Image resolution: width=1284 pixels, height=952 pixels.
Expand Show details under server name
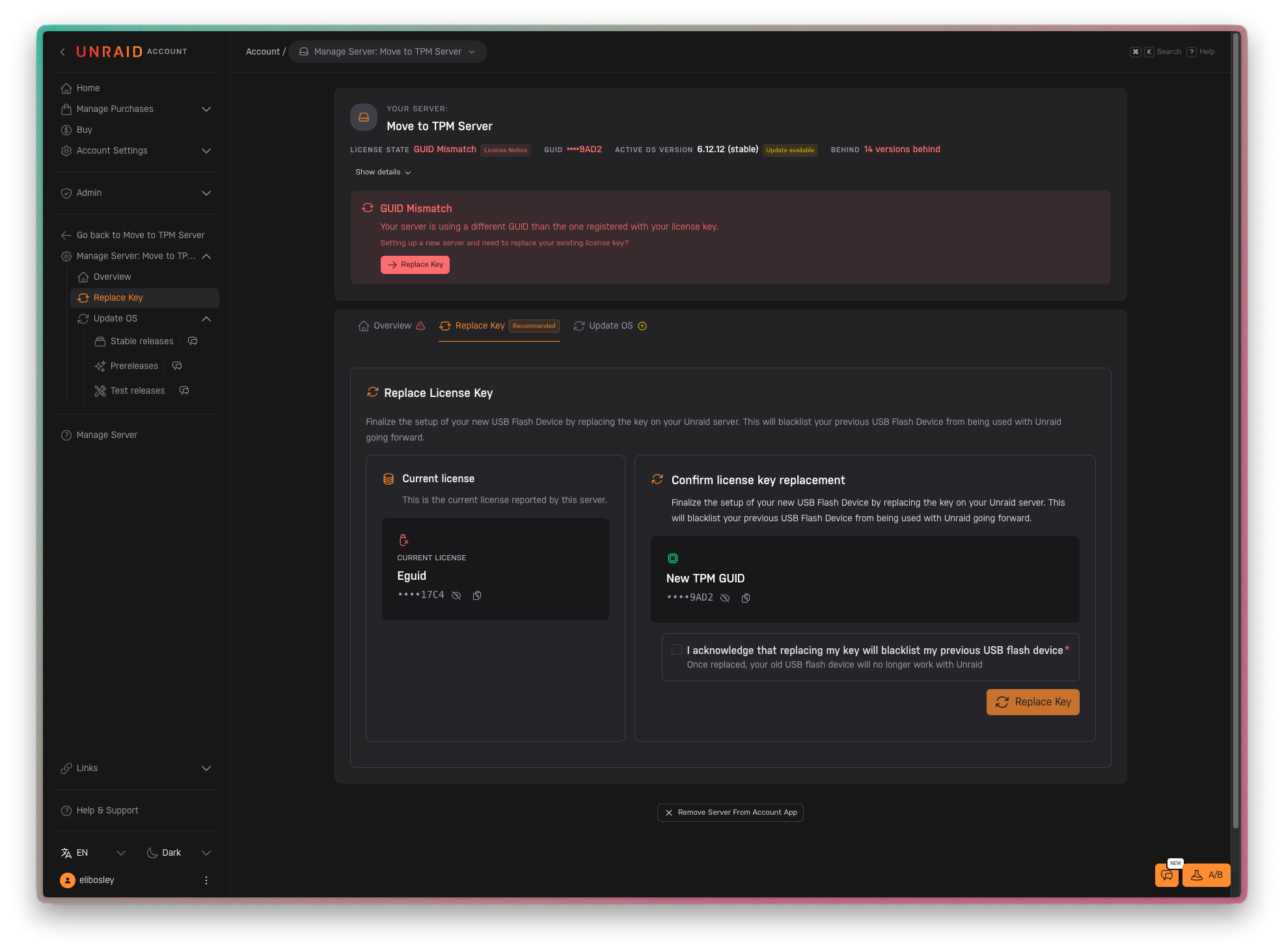[383, 172]
